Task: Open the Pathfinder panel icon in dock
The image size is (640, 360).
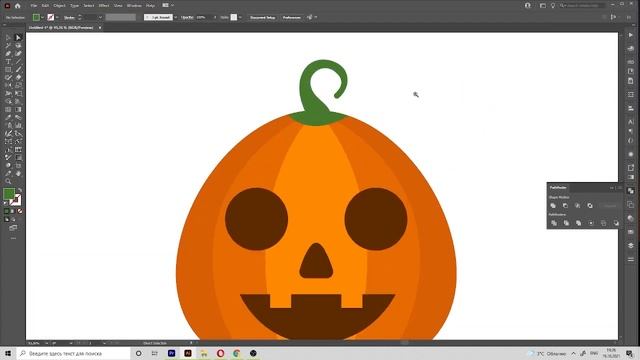Action: coord(631,191)
